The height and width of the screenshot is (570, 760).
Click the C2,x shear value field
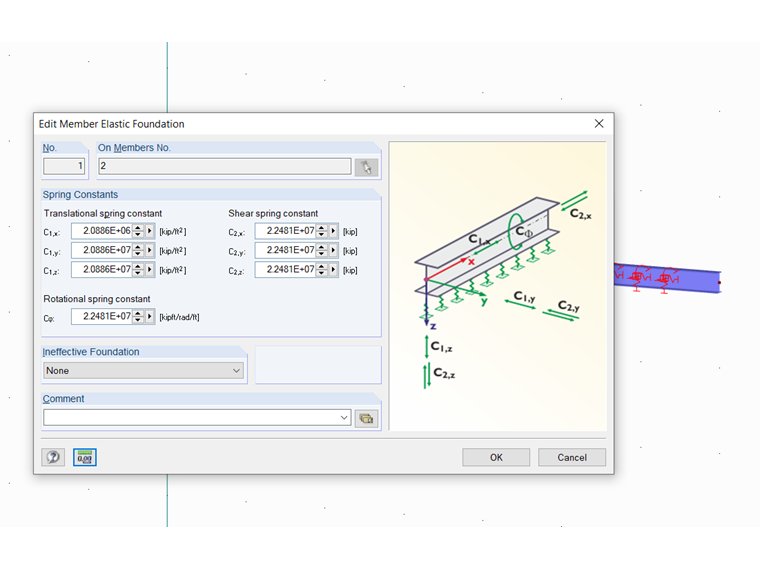tap(285, 231)
